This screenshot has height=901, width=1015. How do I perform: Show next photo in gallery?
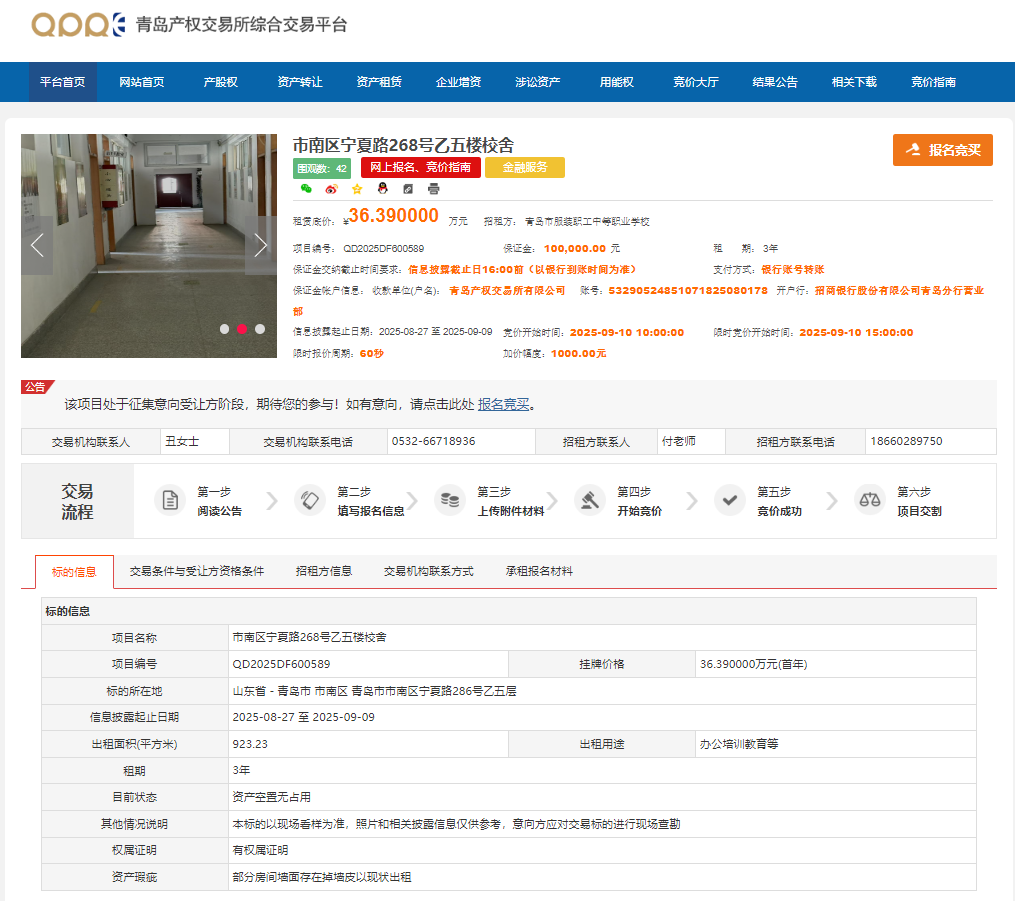click(x=260, y=245)
